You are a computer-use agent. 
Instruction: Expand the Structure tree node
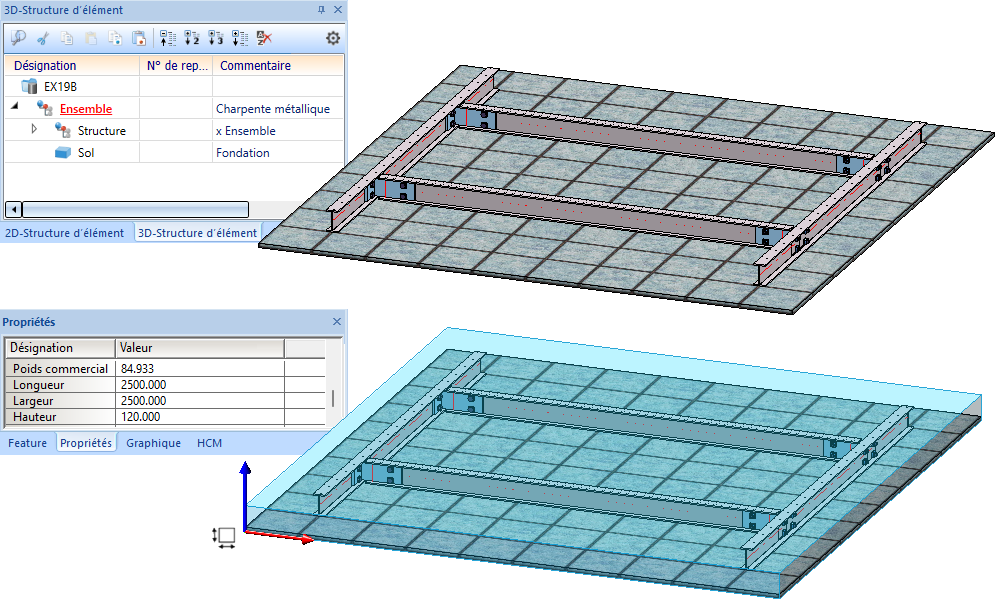(x=34, y=129)
